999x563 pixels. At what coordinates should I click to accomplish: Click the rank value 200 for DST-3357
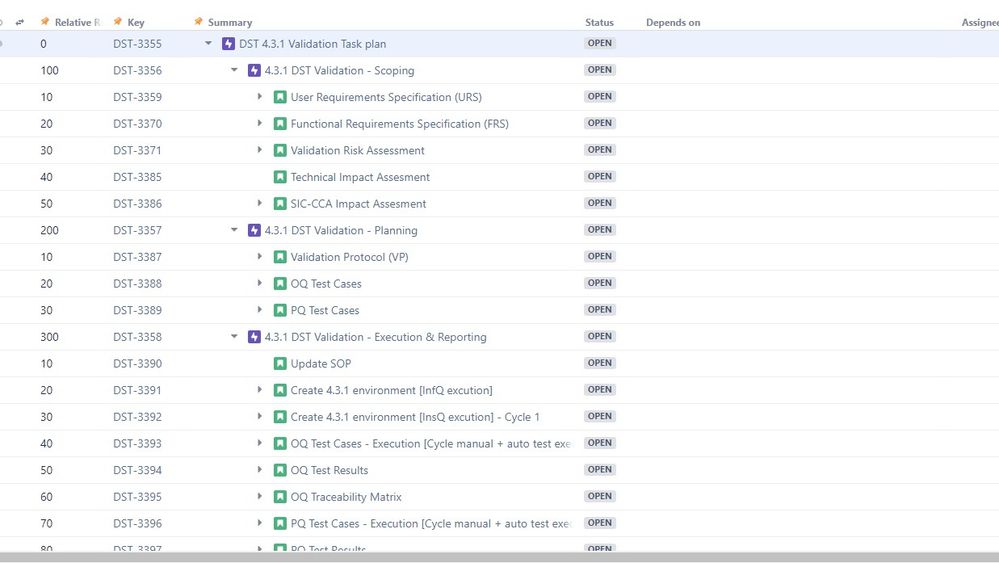(x=50, y=231)
